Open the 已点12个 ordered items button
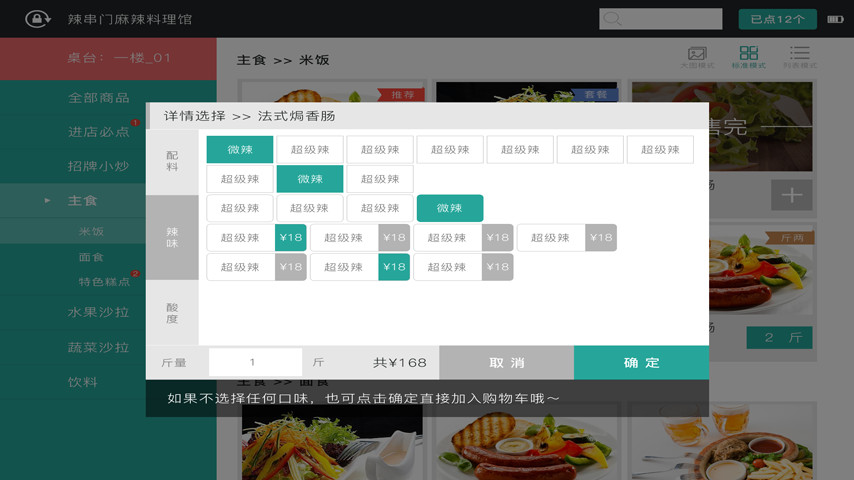 pos(777,19)
